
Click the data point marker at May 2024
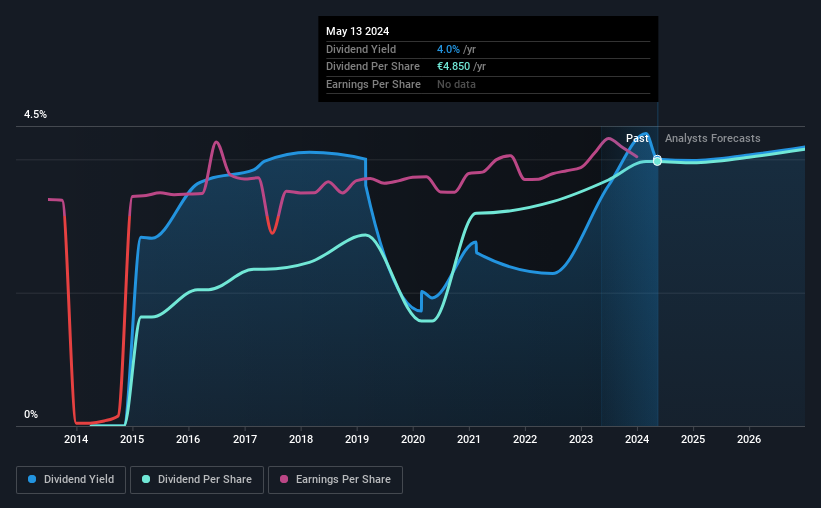(x=657, y=161)
